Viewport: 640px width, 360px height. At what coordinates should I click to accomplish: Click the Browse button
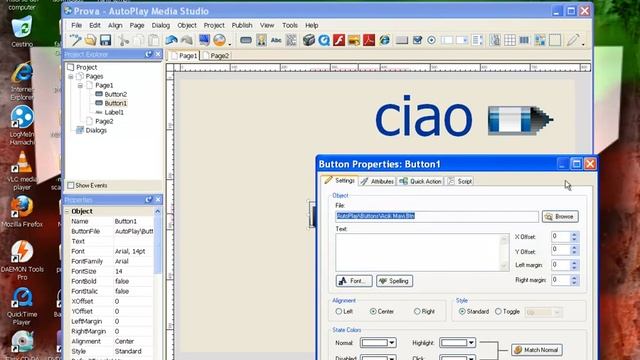click(560, 216)
